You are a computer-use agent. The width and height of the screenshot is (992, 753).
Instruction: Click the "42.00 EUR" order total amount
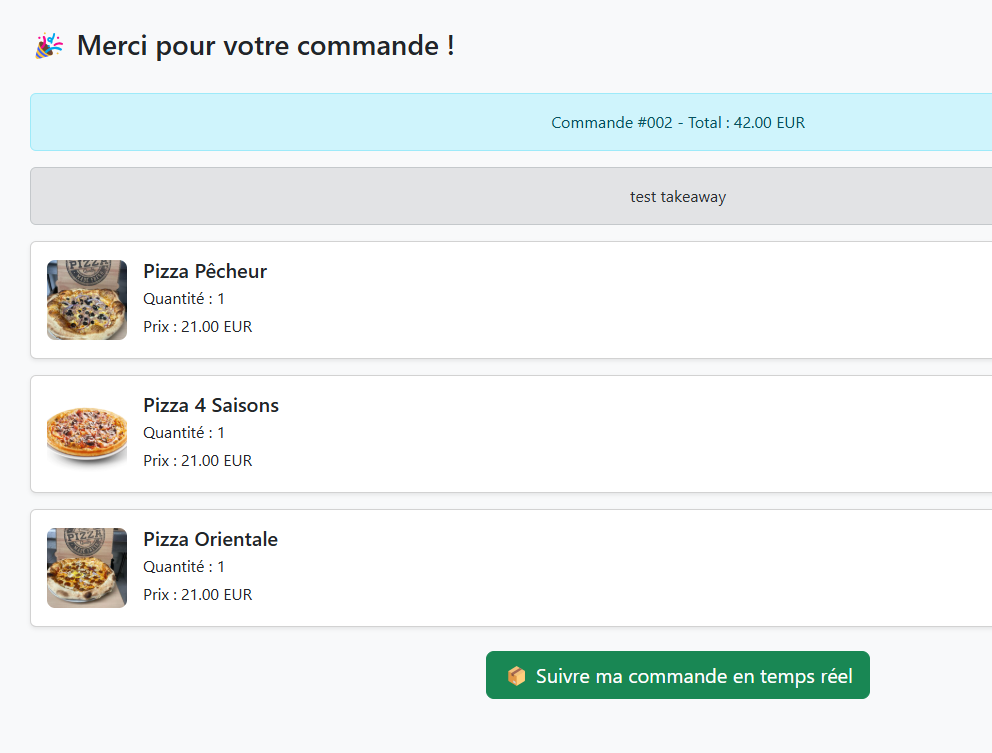pos(769,123)
